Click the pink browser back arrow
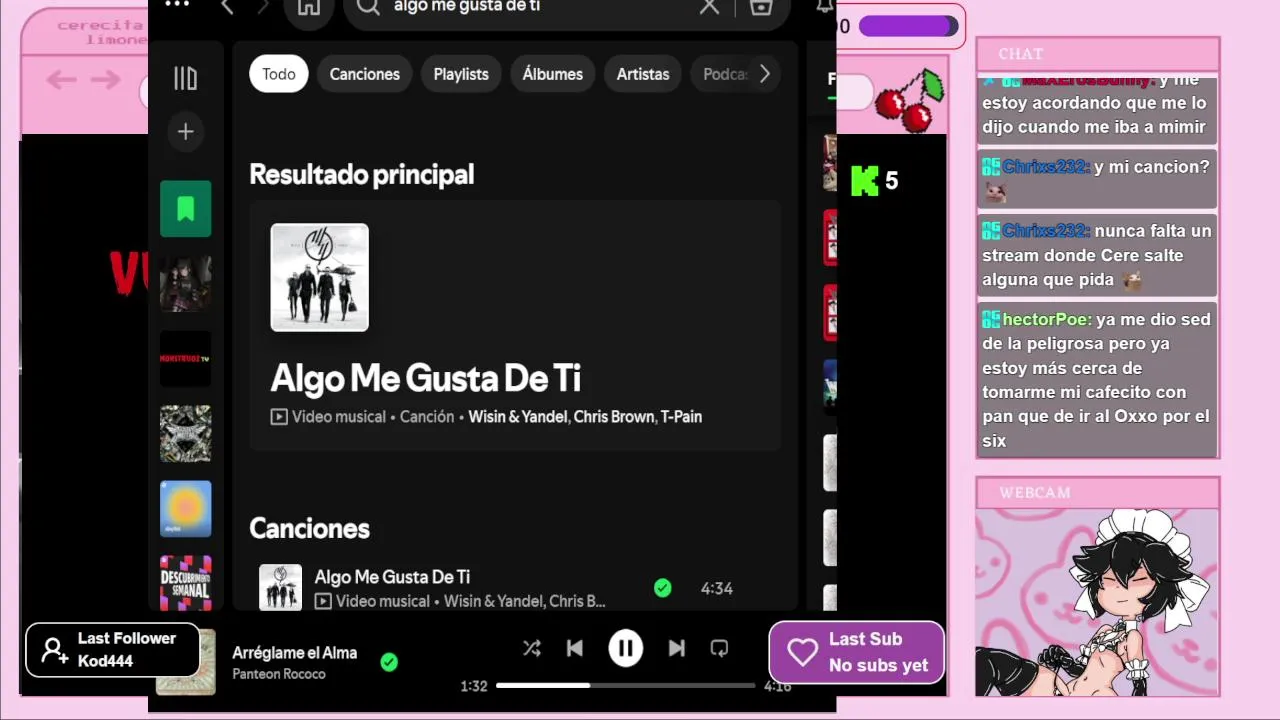1280x720 pixels. tap(61, 80)
